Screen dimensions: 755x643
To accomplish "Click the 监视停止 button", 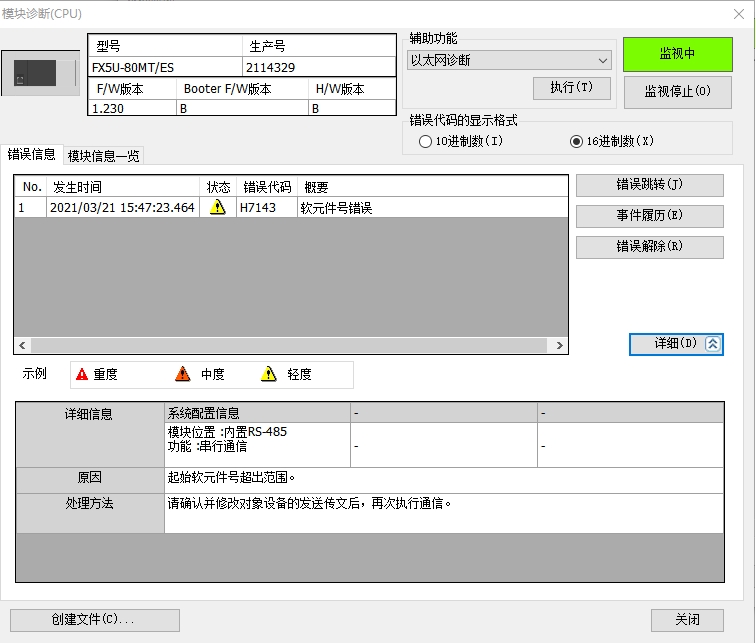I will [x=677, y=92].
